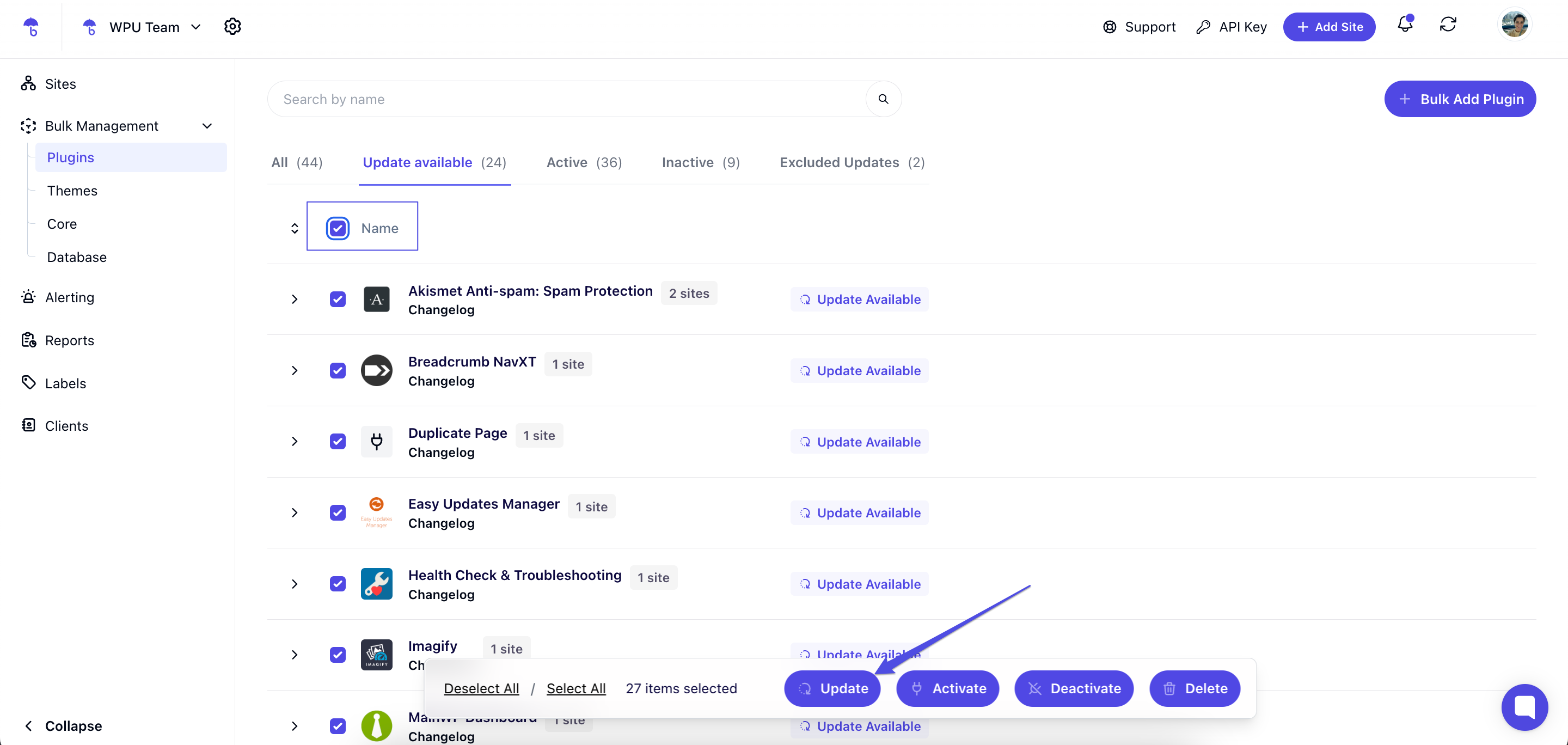Click the refresh sync icon in the header

1448,25
